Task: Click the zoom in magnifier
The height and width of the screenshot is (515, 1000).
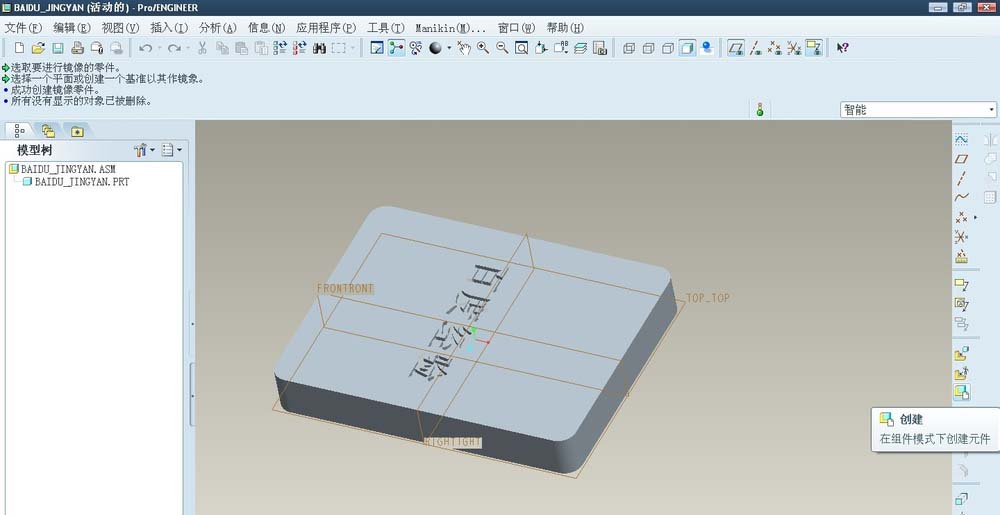Action: tap(483, 48)
